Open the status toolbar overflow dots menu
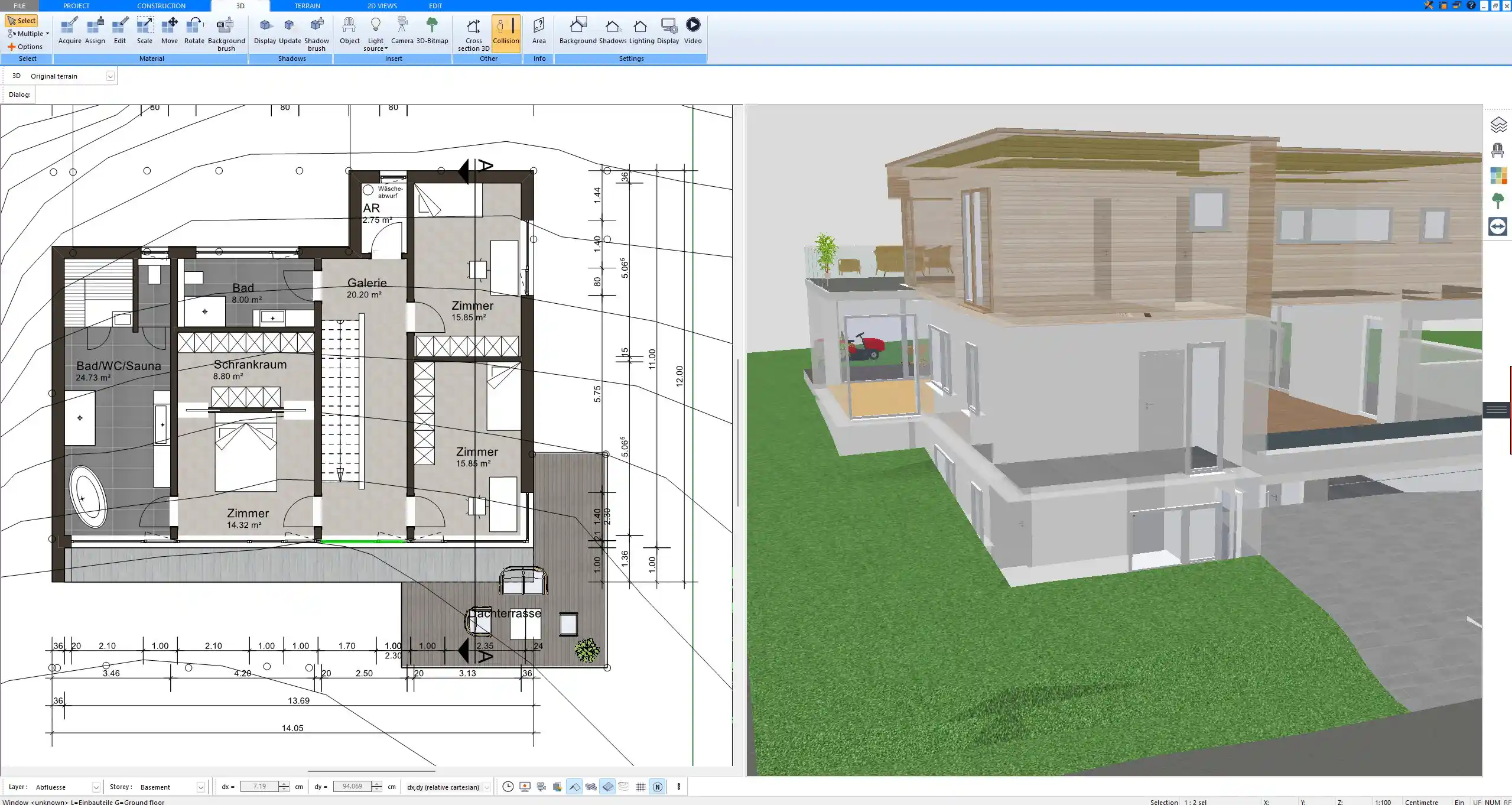This screenshot has height=805, width=1512. coord(678,787)
